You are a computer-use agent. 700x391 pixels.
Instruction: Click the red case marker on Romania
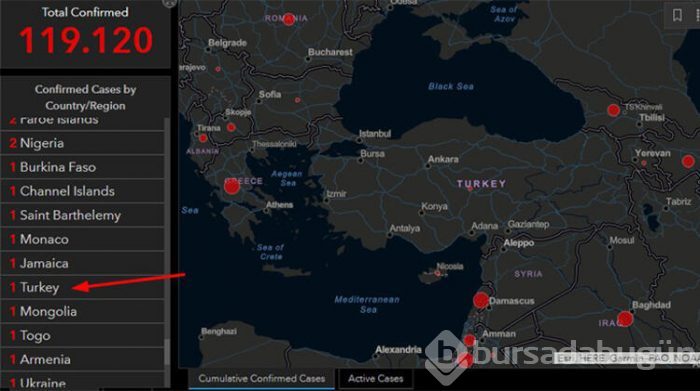pyautogui.click(x=289, y=19)
